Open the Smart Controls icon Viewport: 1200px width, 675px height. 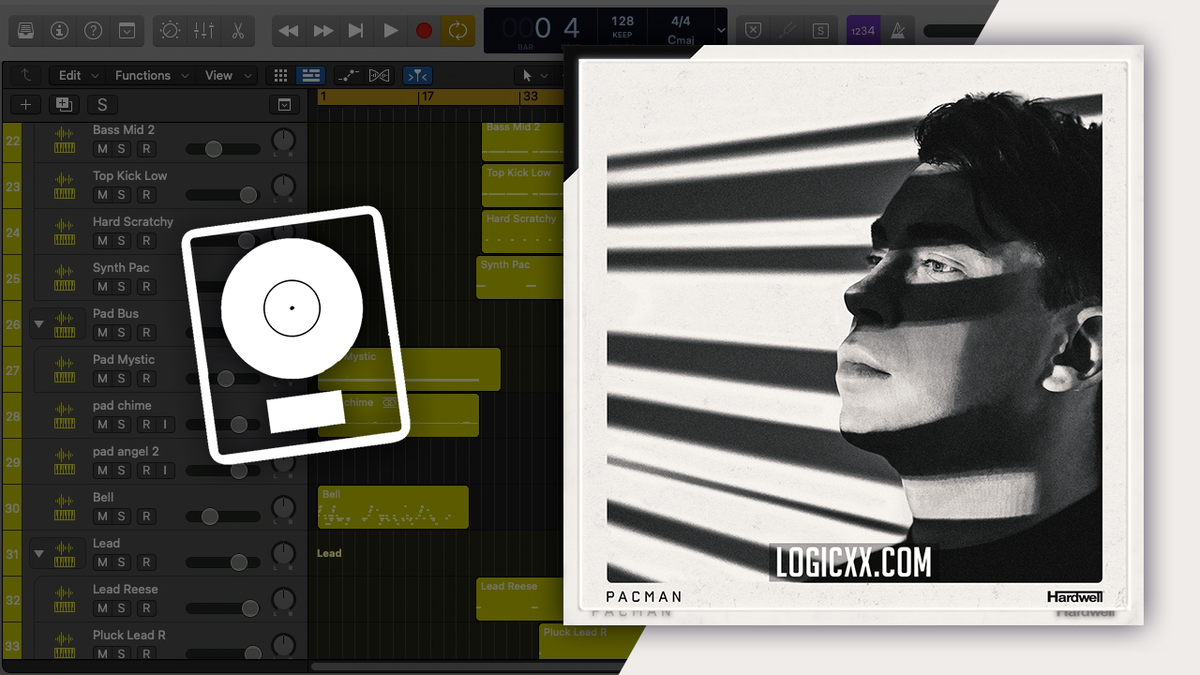pyautogui.click(x=169, y=30)
